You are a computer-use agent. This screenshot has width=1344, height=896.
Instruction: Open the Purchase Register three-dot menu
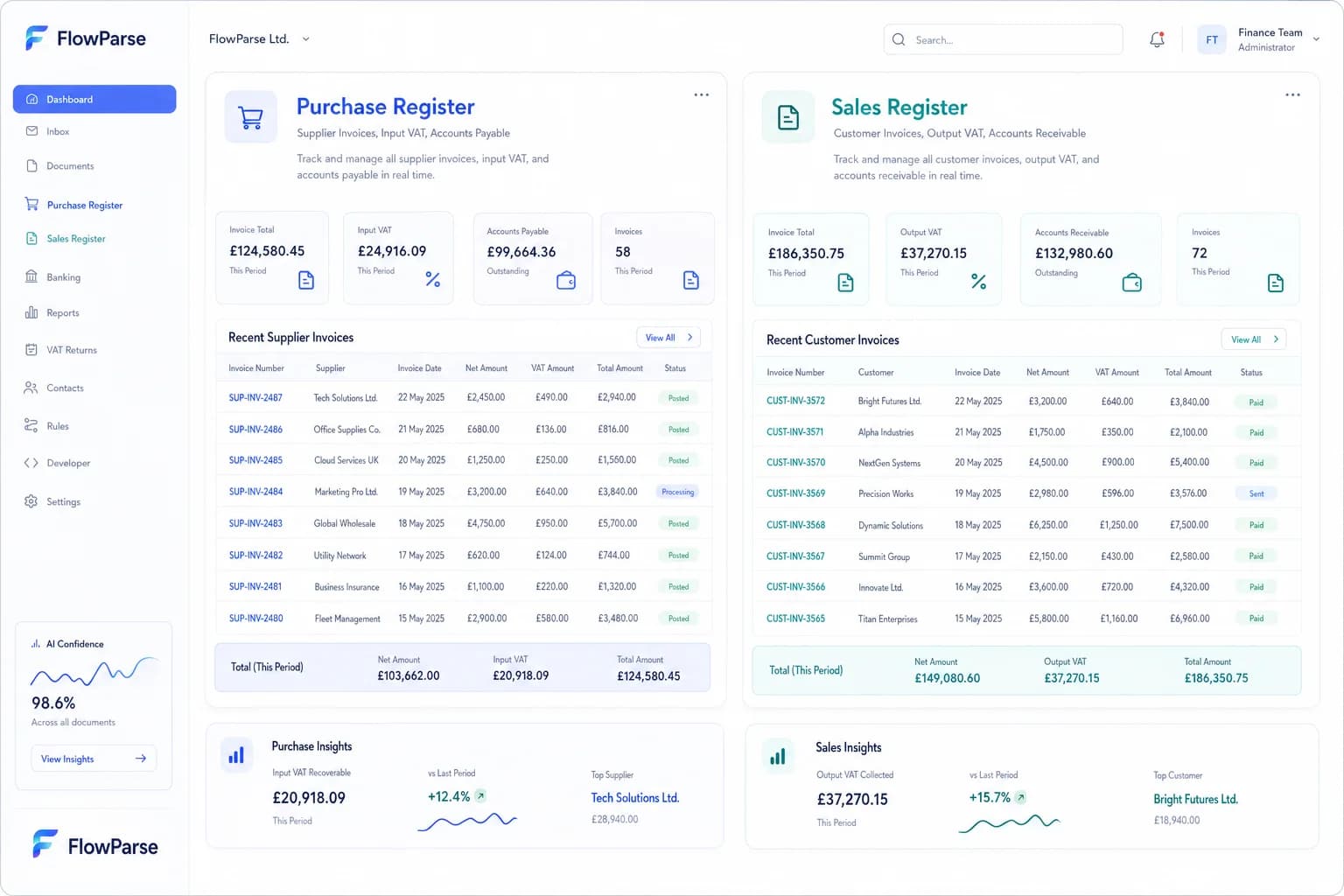click(702, 94)
